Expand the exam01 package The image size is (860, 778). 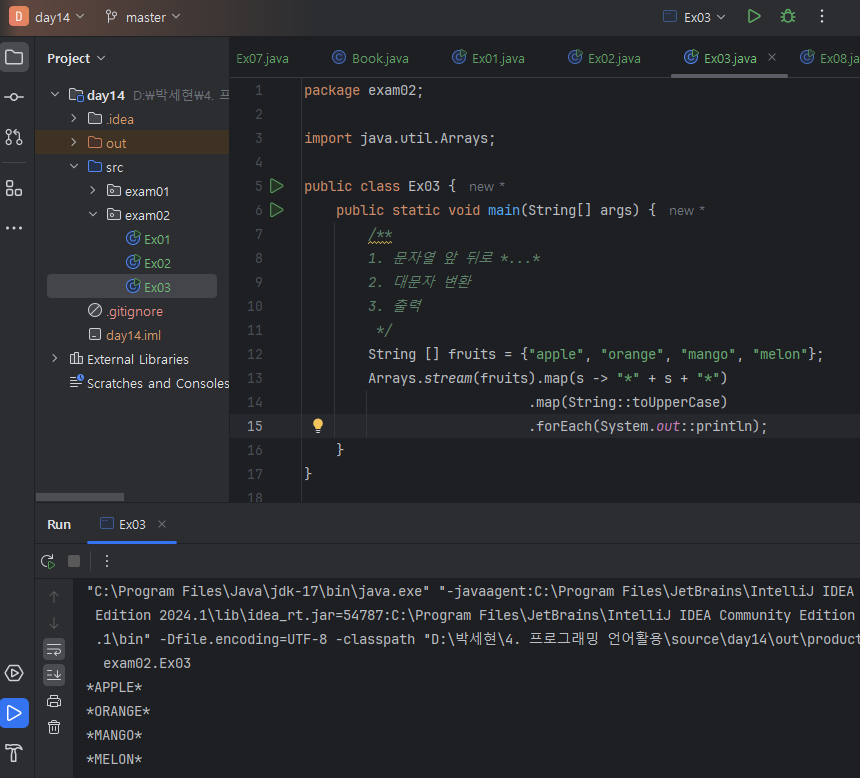(93, 191)
